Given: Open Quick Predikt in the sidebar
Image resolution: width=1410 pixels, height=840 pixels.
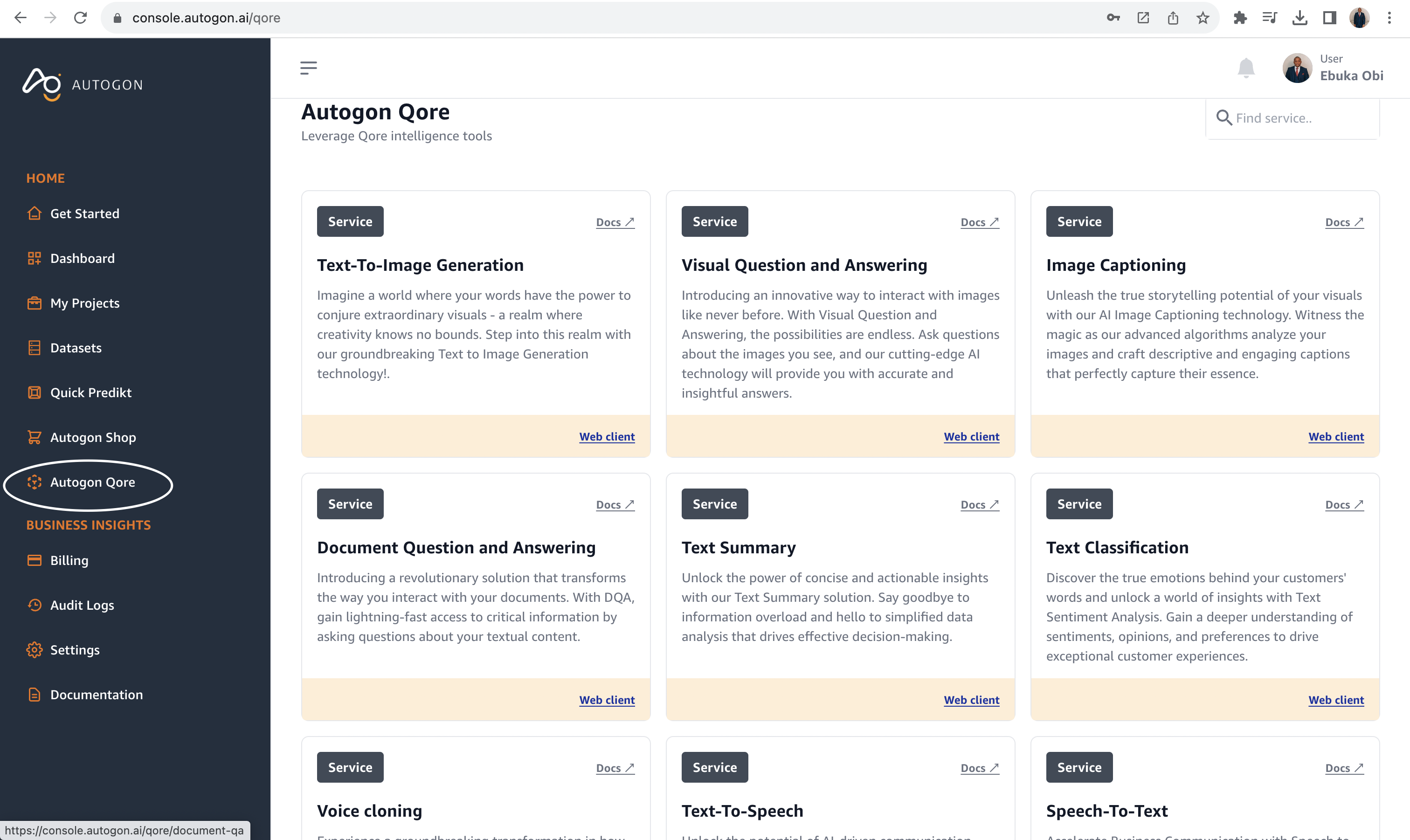Looking at the screenshot, I should click(x=90, y=392).
